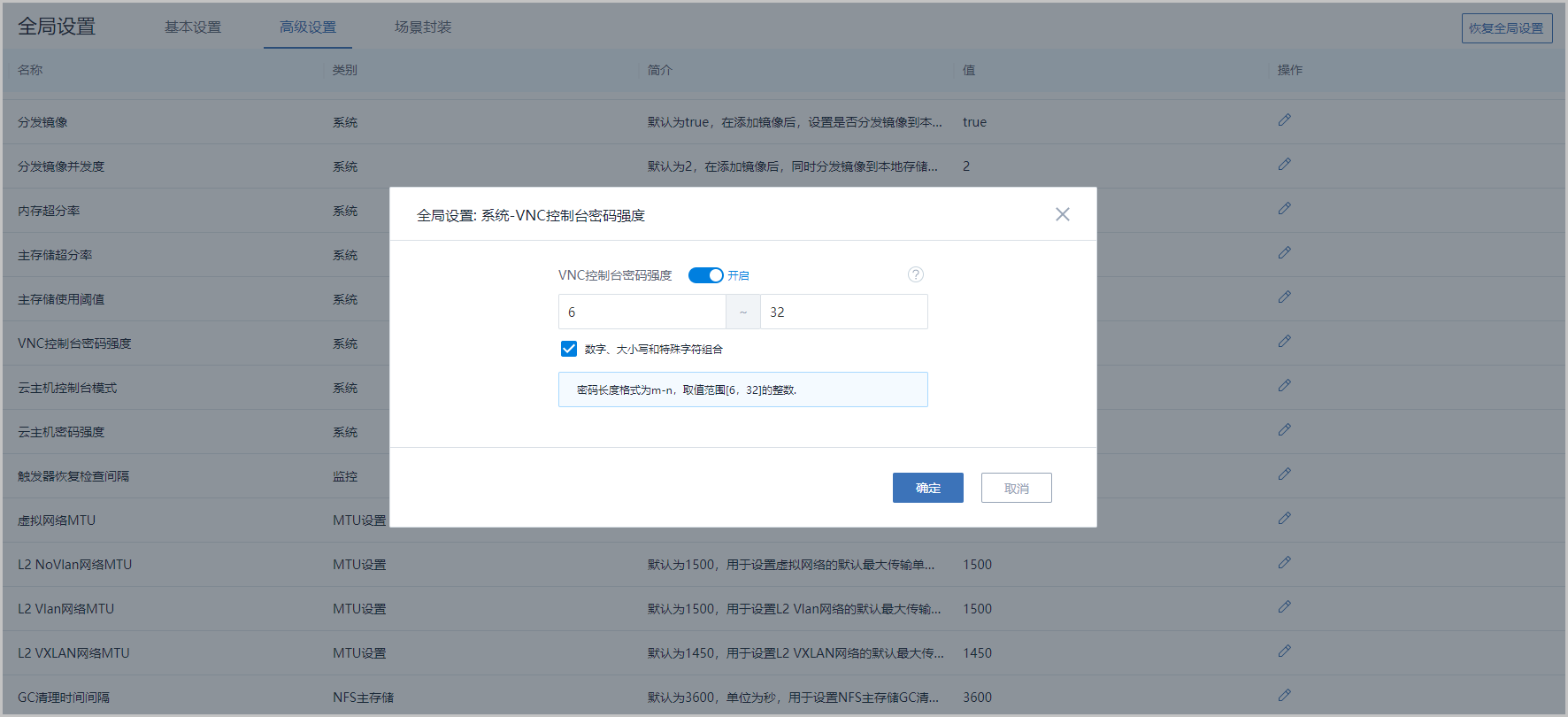
Task: Click the 名称 column header
Action: click(x=30, y=70)
